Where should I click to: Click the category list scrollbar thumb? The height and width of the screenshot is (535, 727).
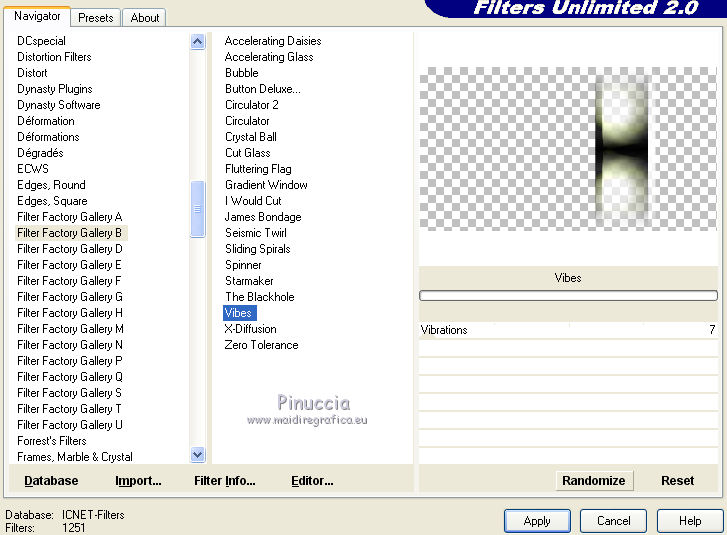point(198,209)
